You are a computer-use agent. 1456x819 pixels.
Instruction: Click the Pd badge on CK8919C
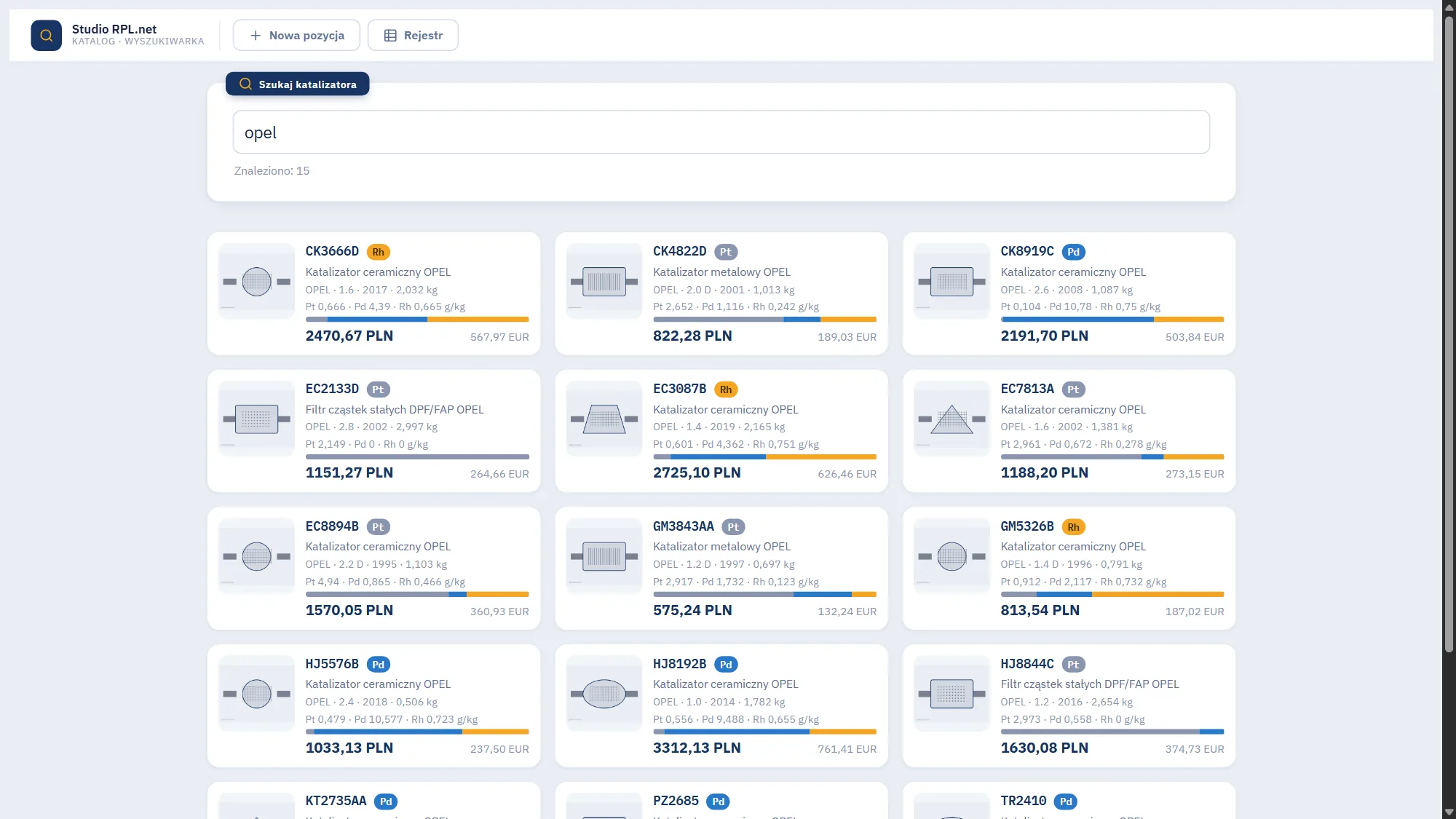[1074, 252]
